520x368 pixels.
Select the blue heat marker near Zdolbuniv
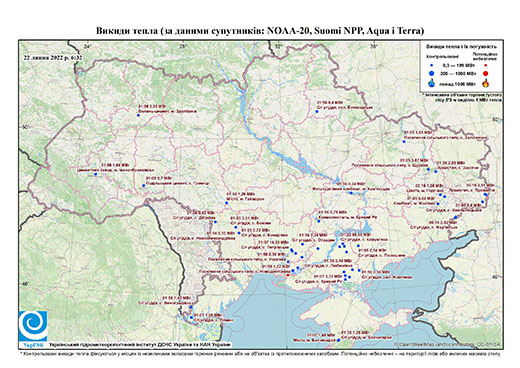[x=138, y=115]
